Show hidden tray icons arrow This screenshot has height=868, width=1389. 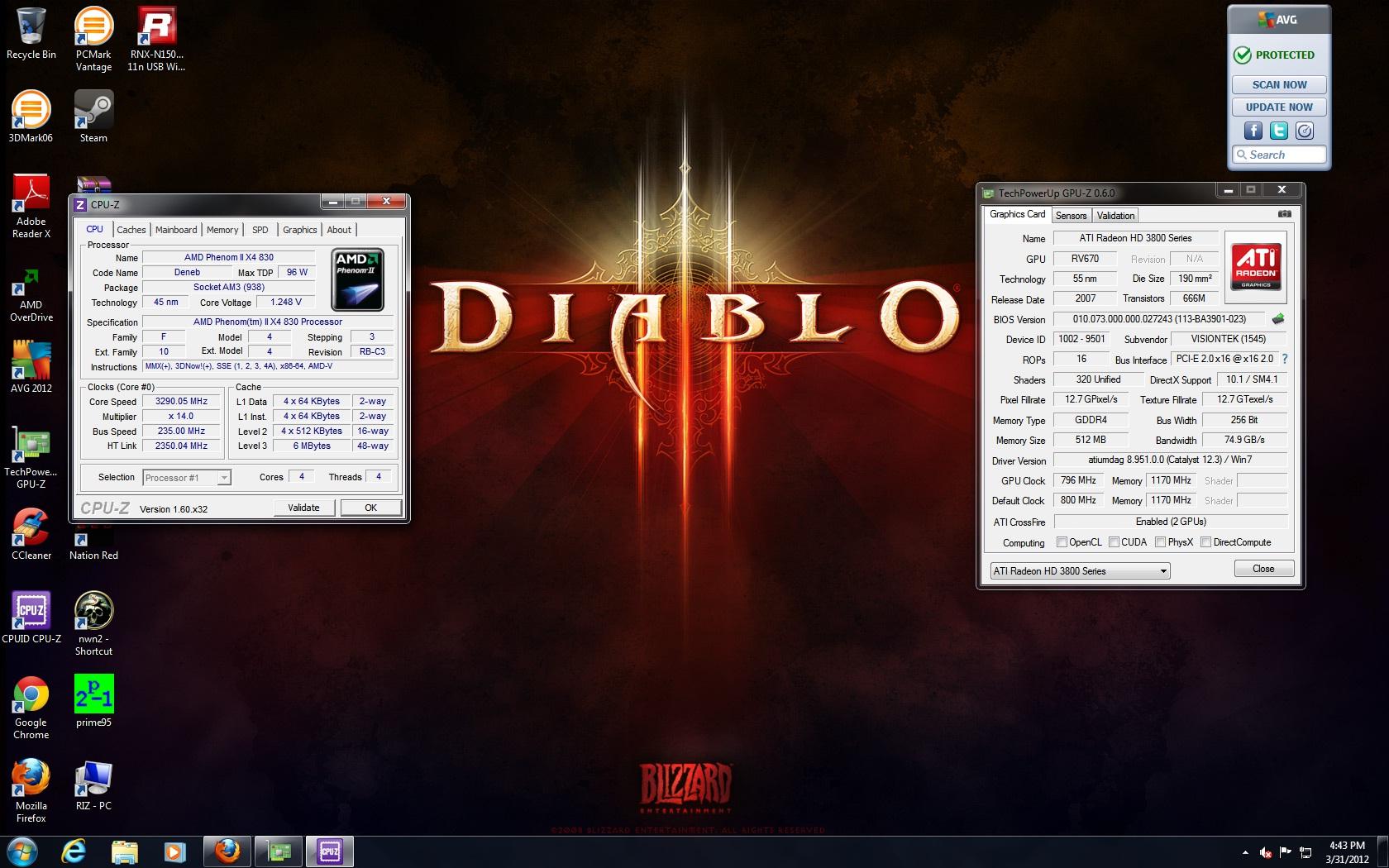pos(1245,852)
